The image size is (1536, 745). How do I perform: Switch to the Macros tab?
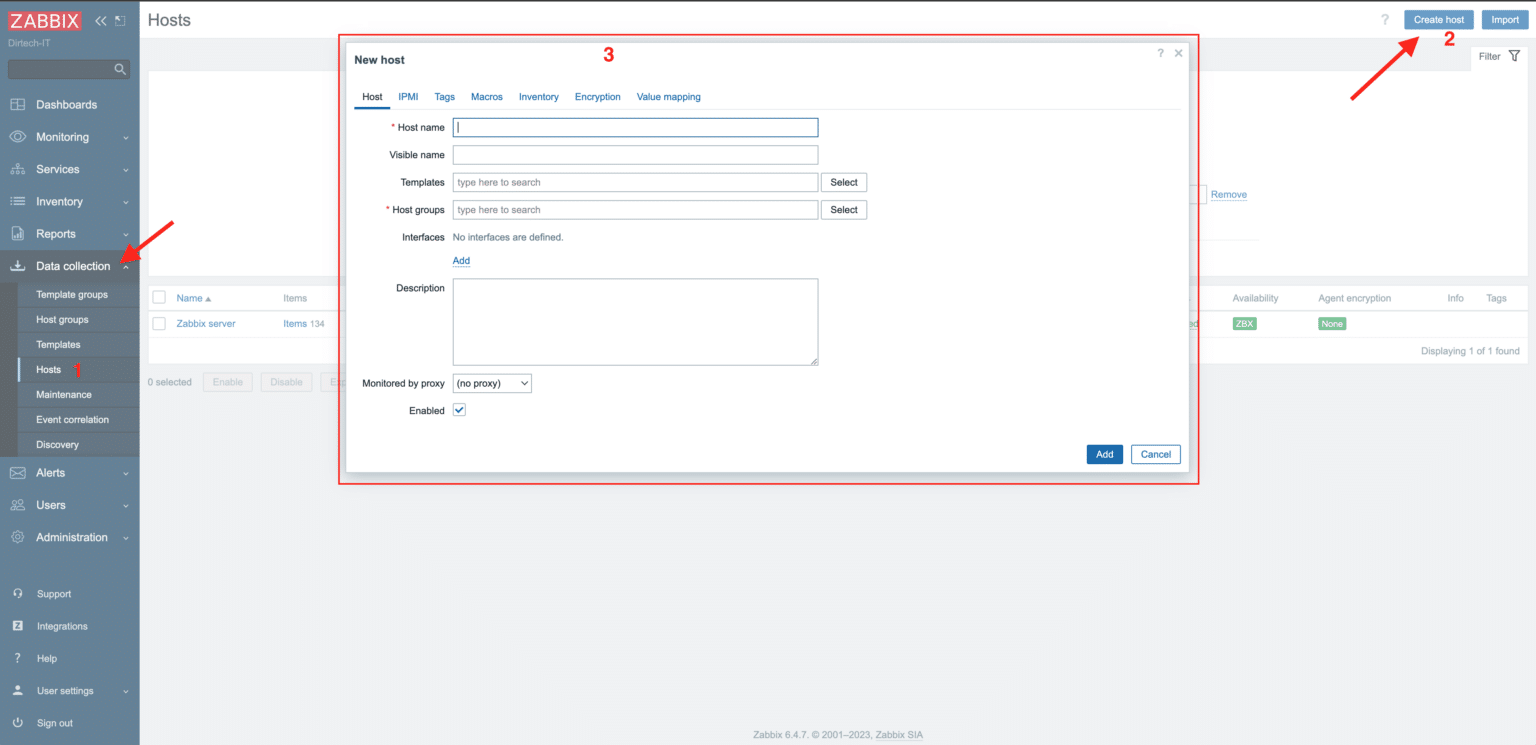point(487,96)
